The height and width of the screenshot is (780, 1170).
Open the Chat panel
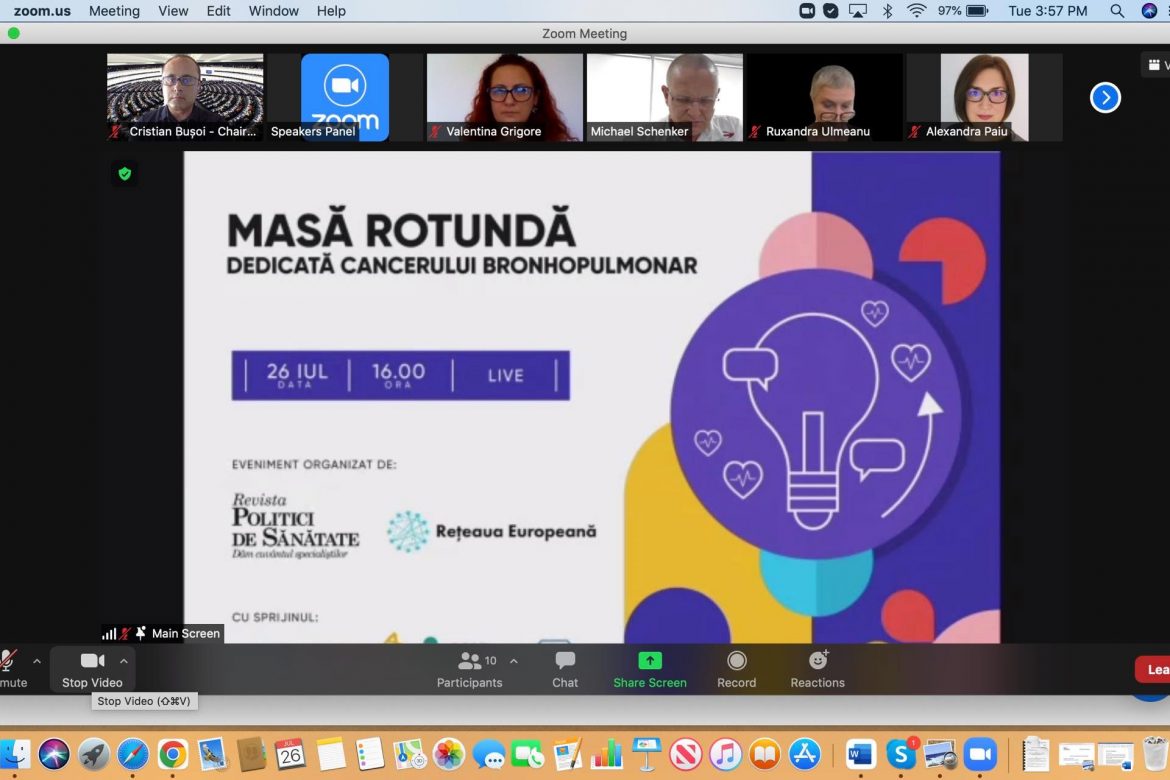[x=565, y=669]
